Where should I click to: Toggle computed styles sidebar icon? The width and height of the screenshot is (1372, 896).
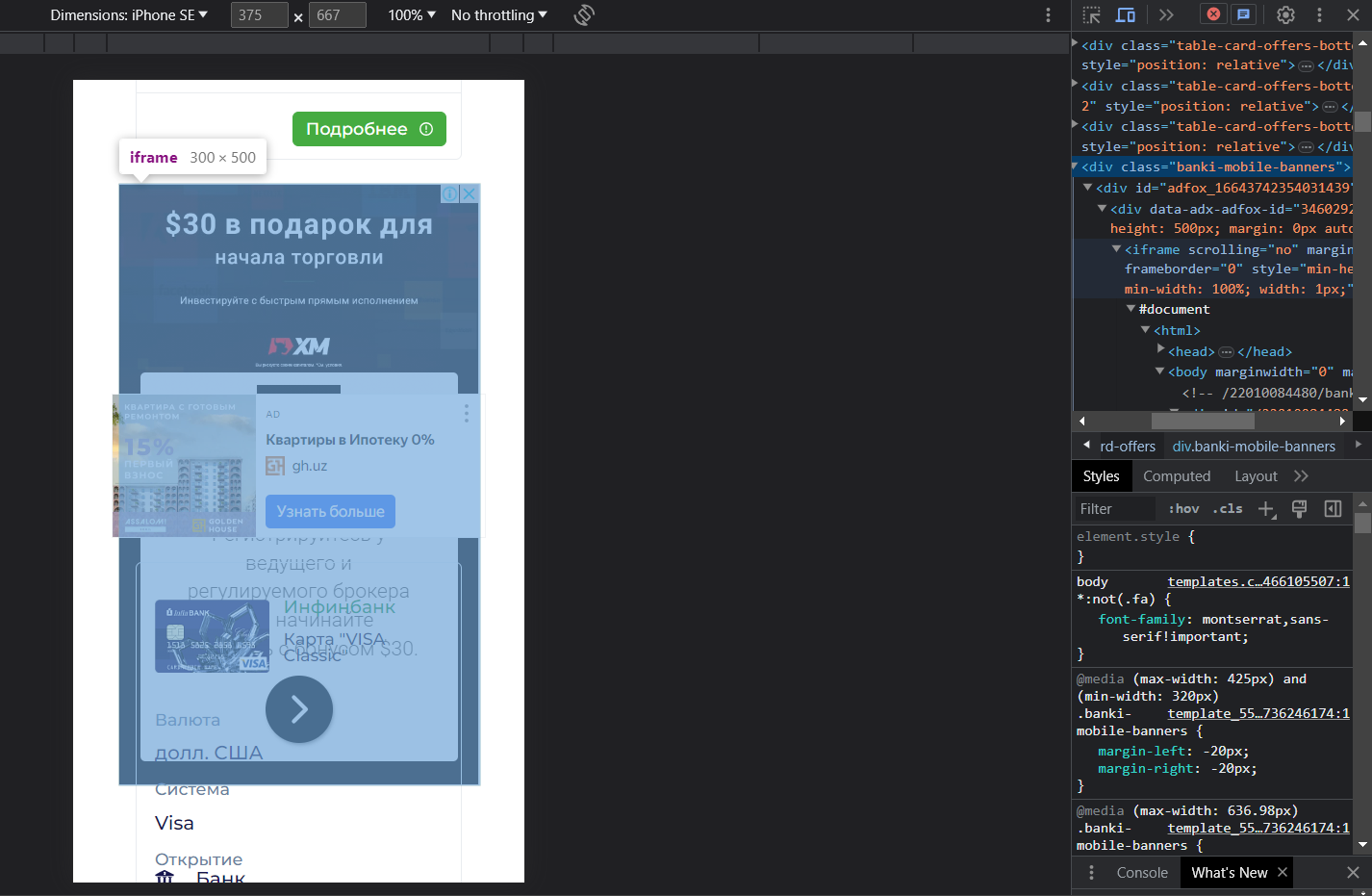[1333, 509]
